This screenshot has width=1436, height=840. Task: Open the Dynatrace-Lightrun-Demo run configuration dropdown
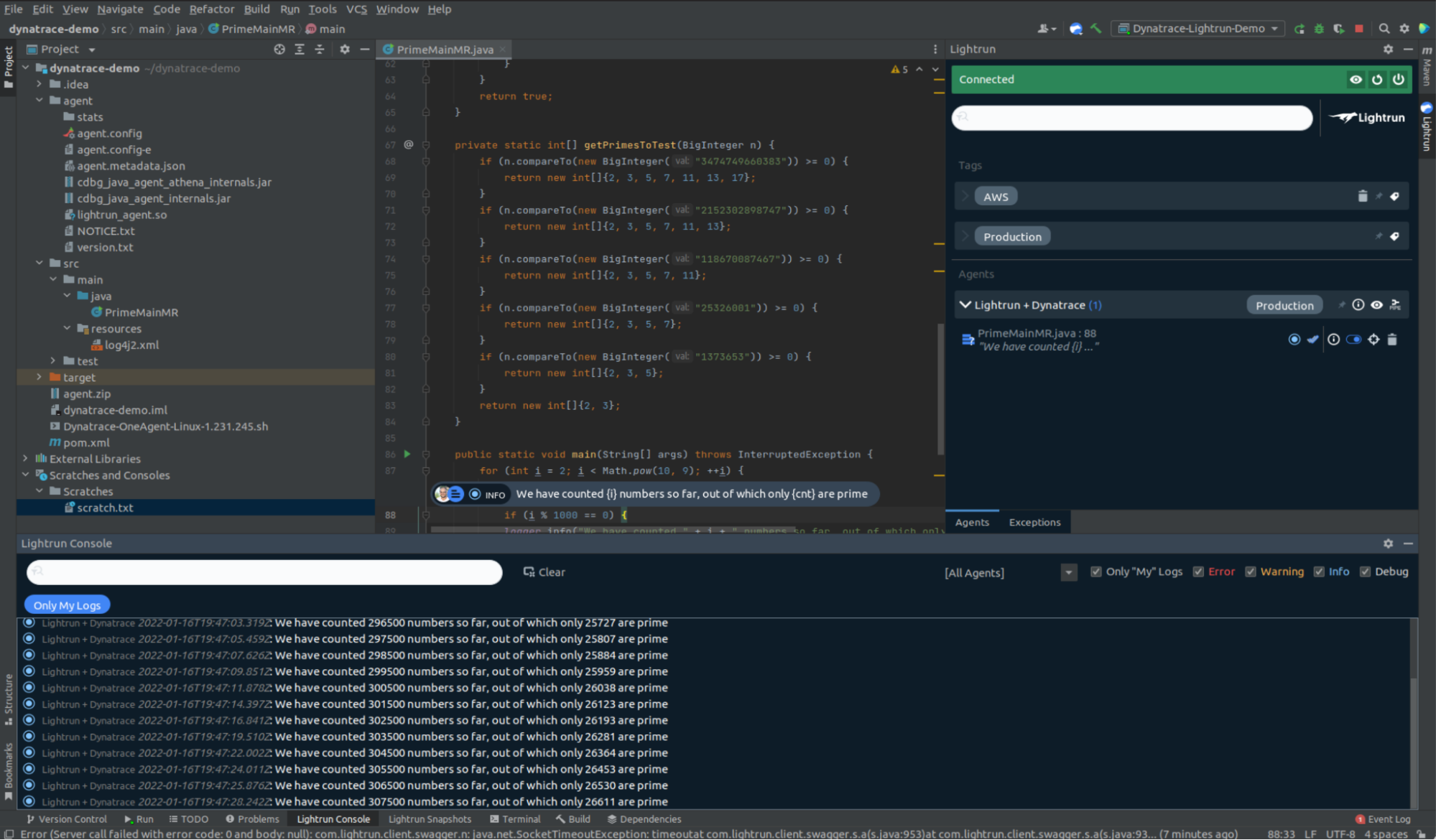coord(1198,29)
